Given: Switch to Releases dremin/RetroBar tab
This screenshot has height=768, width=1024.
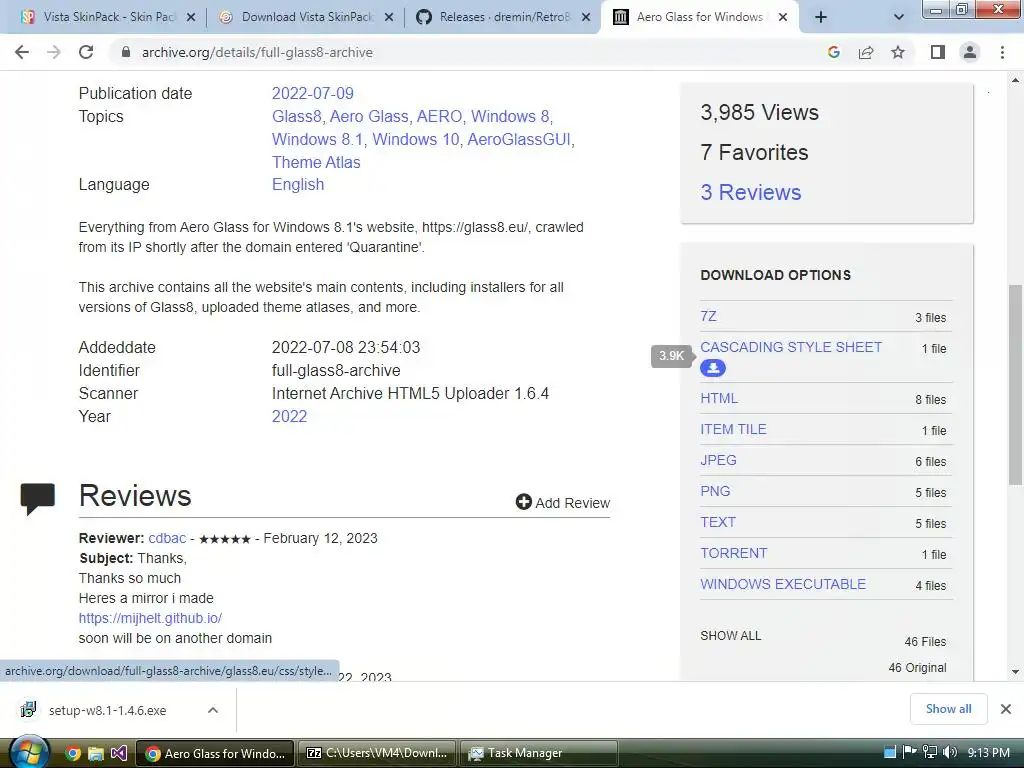Looking at the screenshot, I should point(504,17).
